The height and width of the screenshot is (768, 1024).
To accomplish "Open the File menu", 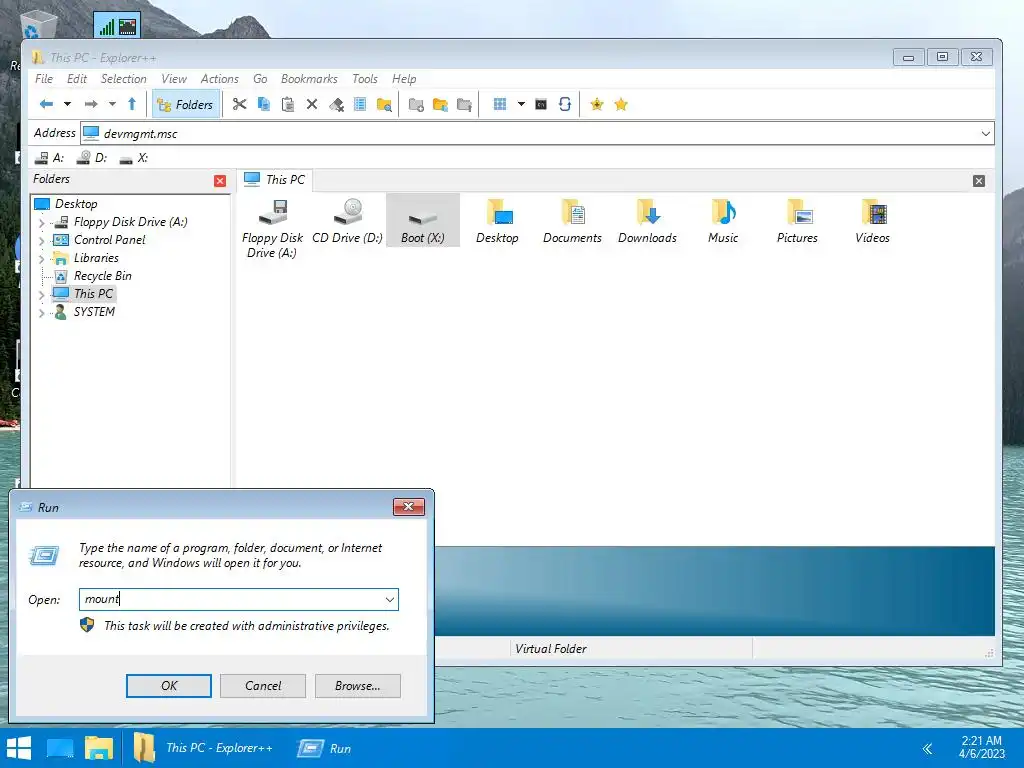I will click(44, 79).
